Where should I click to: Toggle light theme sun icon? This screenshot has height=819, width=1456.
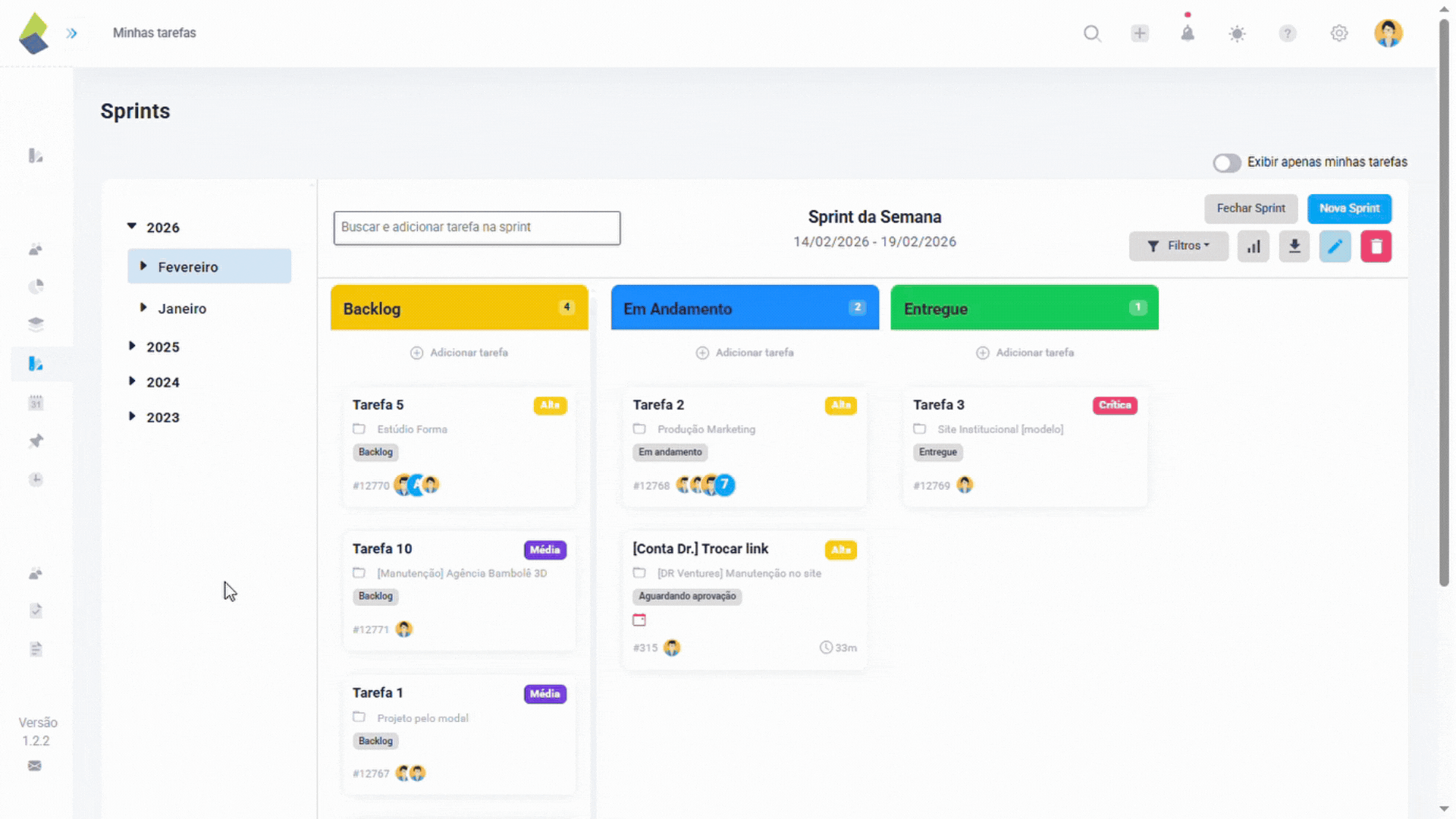[x=1237, y=33]
